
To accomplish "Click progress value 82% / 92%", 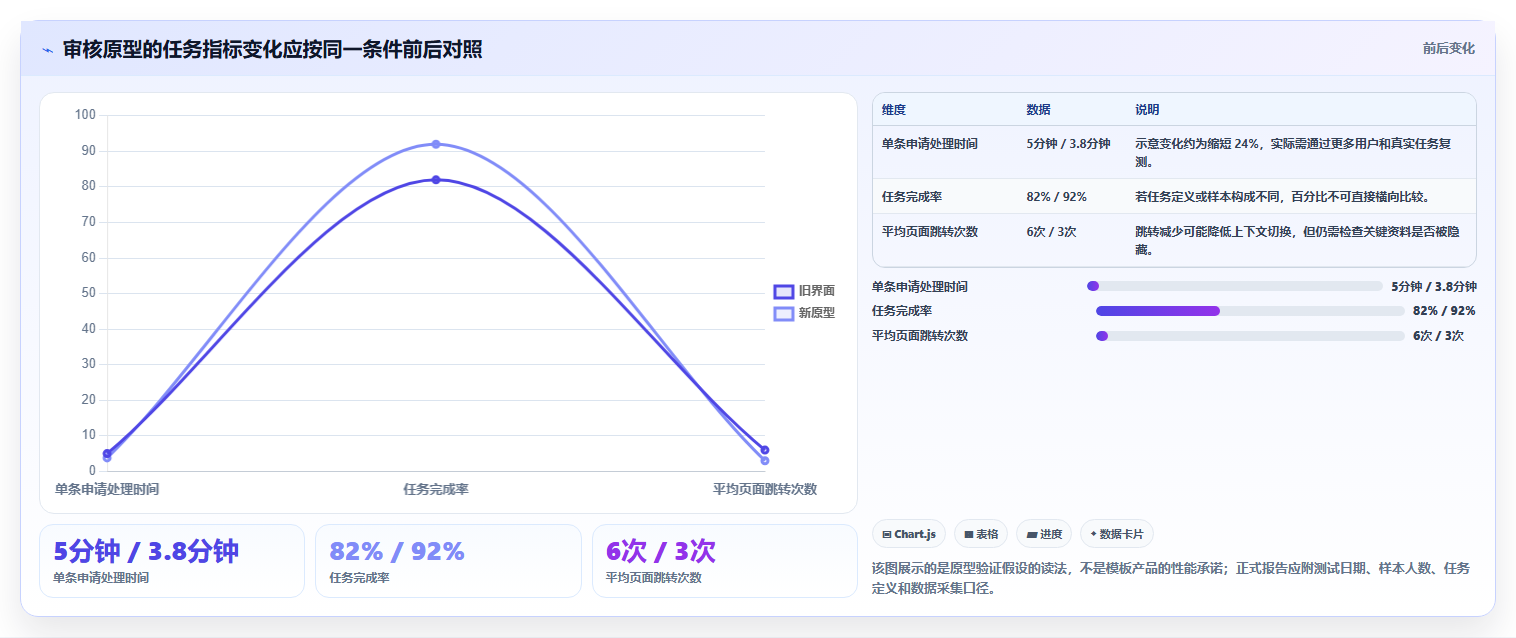I will [1444, 311].
